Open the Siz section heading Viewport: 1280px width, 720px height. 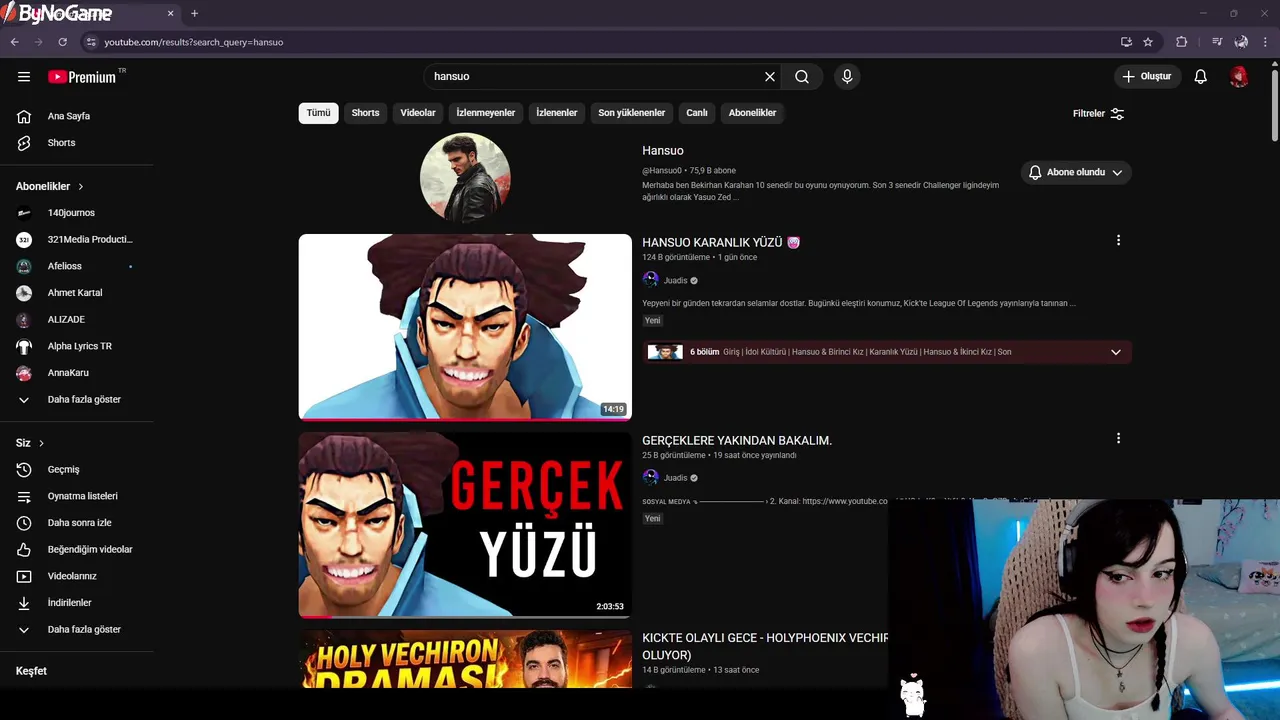click(x=30, y=443)
